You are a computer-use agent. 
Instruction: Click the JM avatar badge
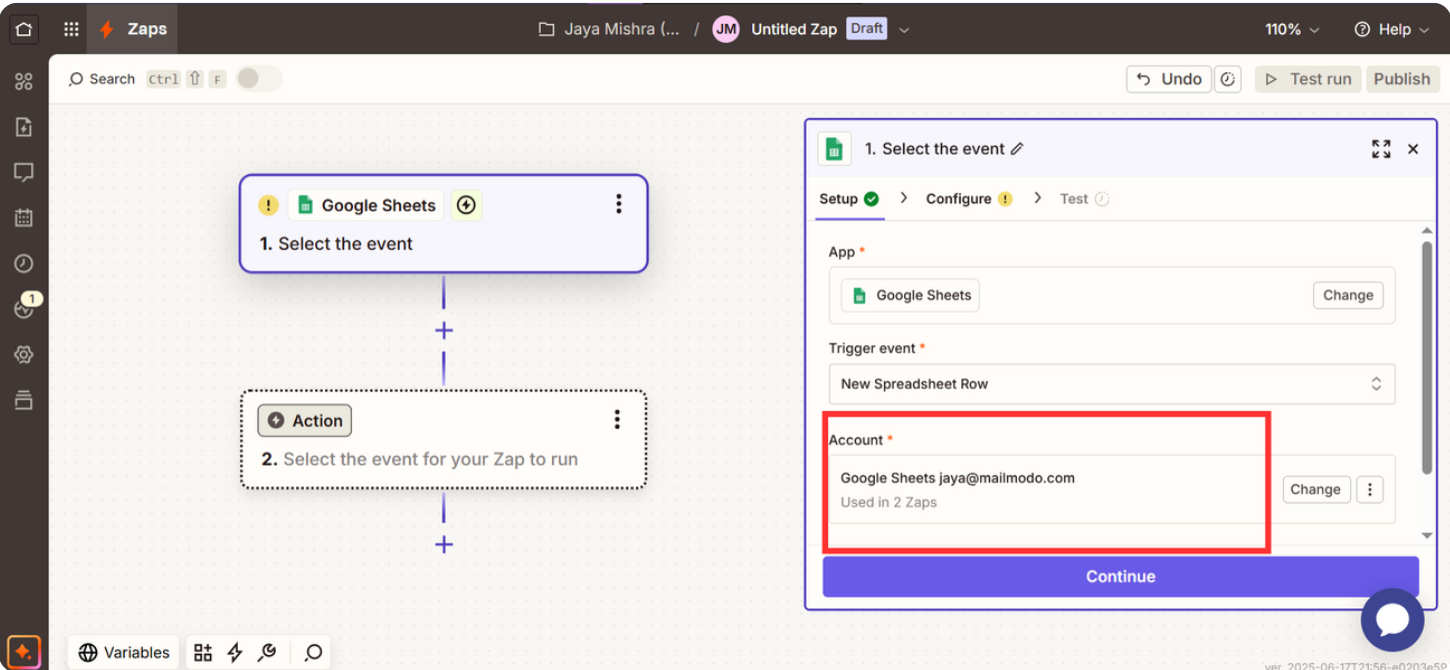point(726,29)
